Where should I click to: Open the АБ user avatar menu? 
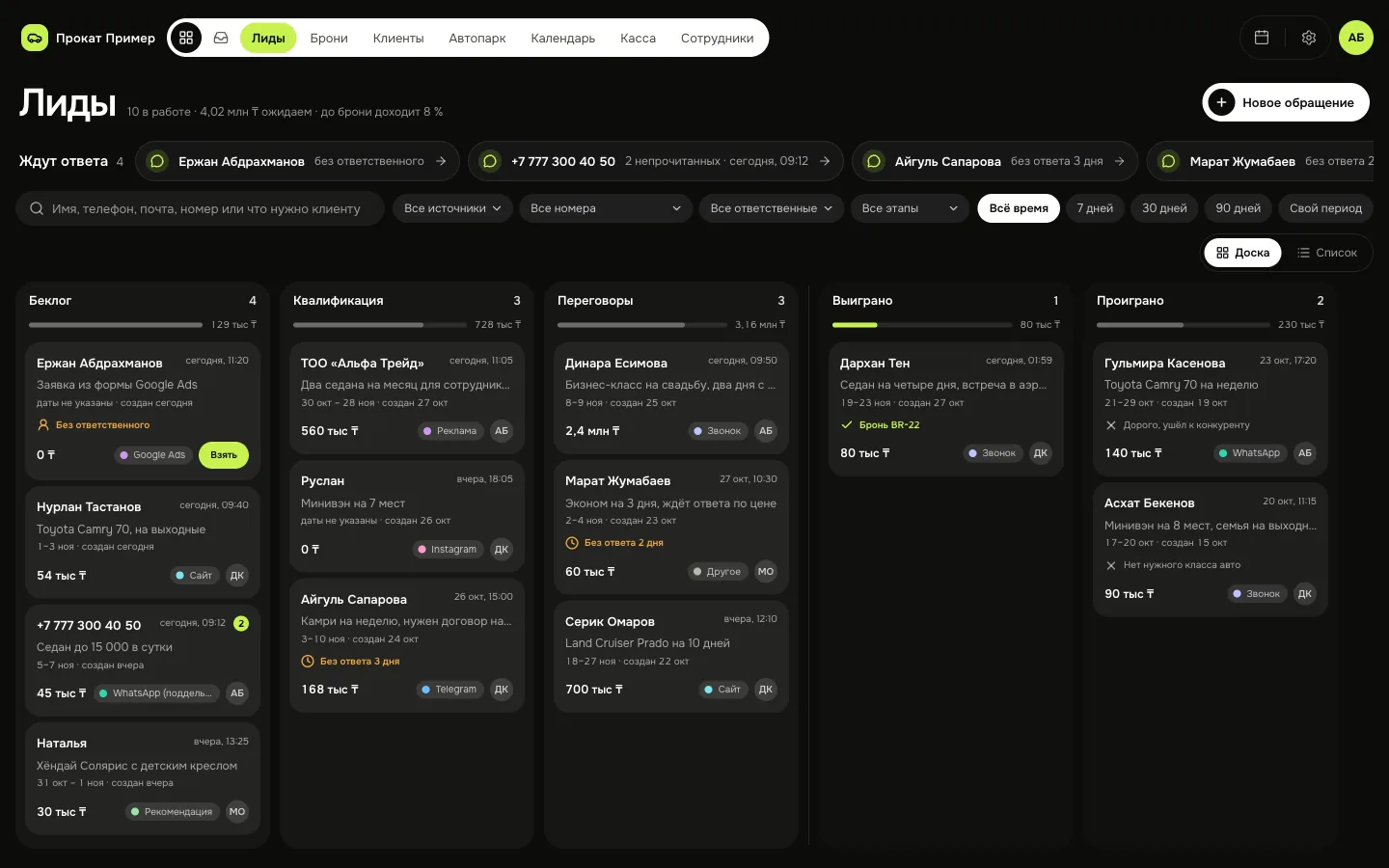[x=1356, y=38]
